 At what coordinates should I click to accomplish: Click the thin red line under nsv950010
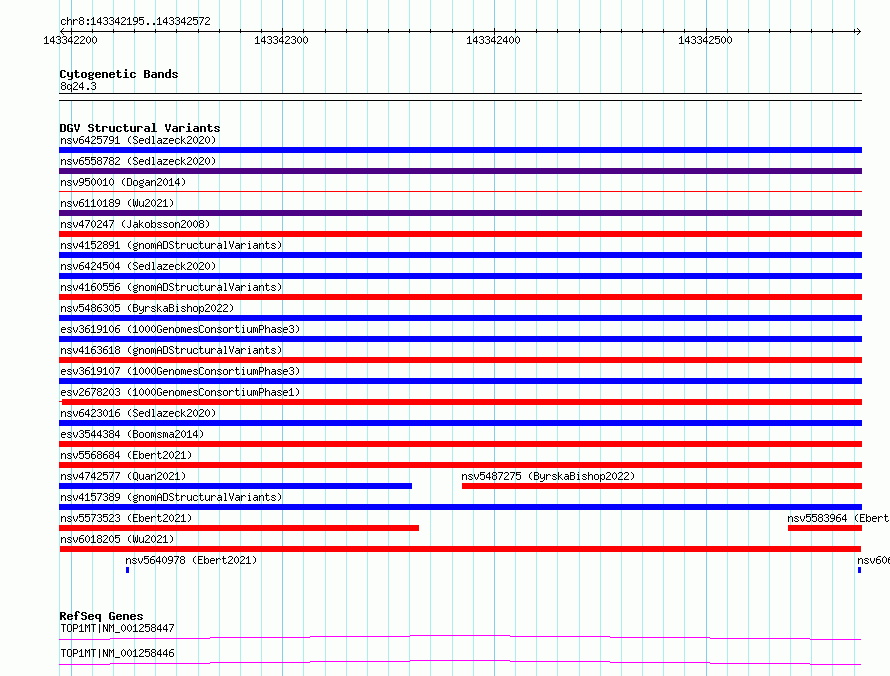coord(460,192)
